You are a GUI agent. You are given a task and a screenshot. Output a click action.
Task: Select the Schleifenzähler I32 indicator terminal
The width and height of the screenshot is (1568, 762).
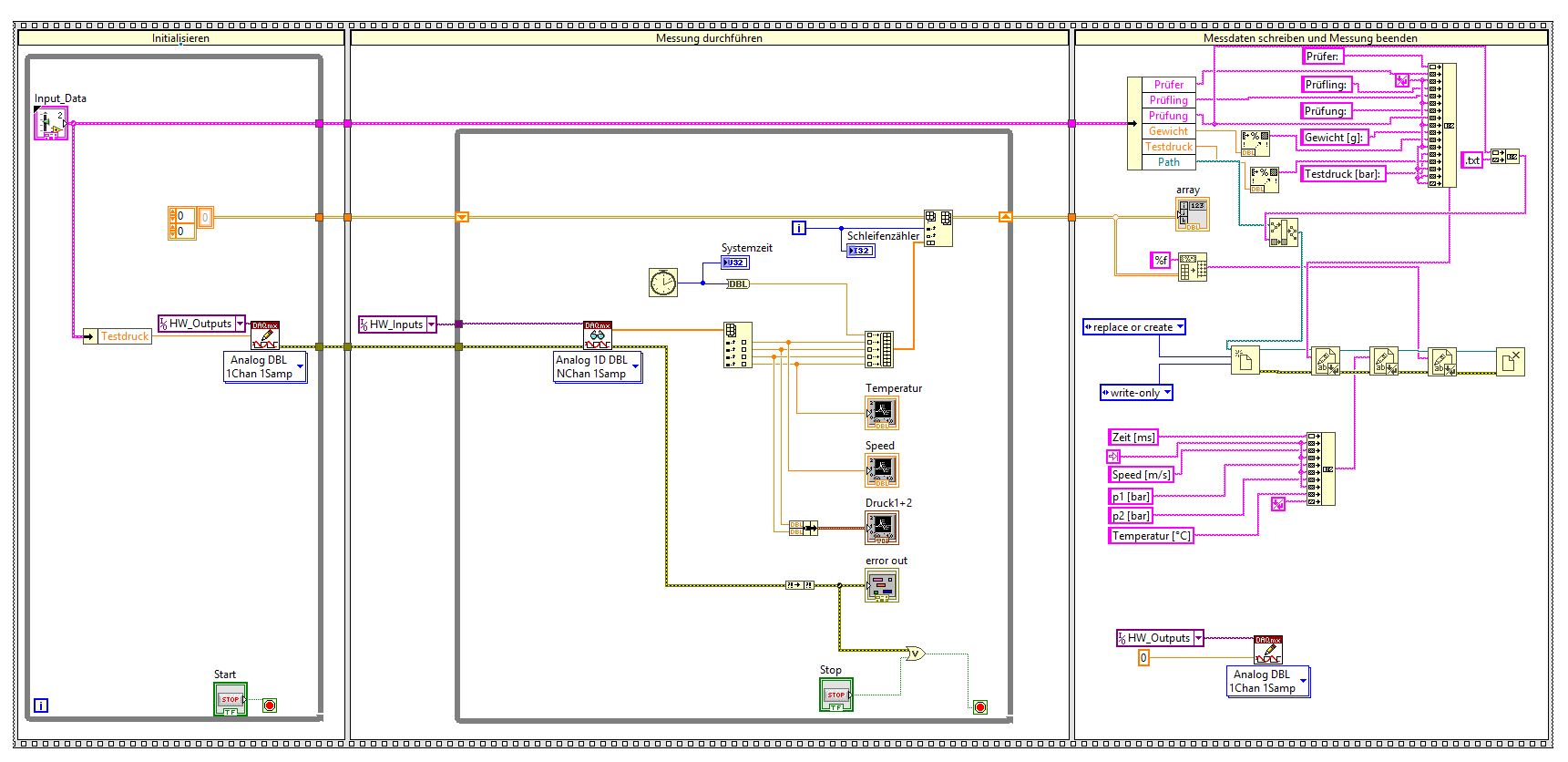coord(860,251)
